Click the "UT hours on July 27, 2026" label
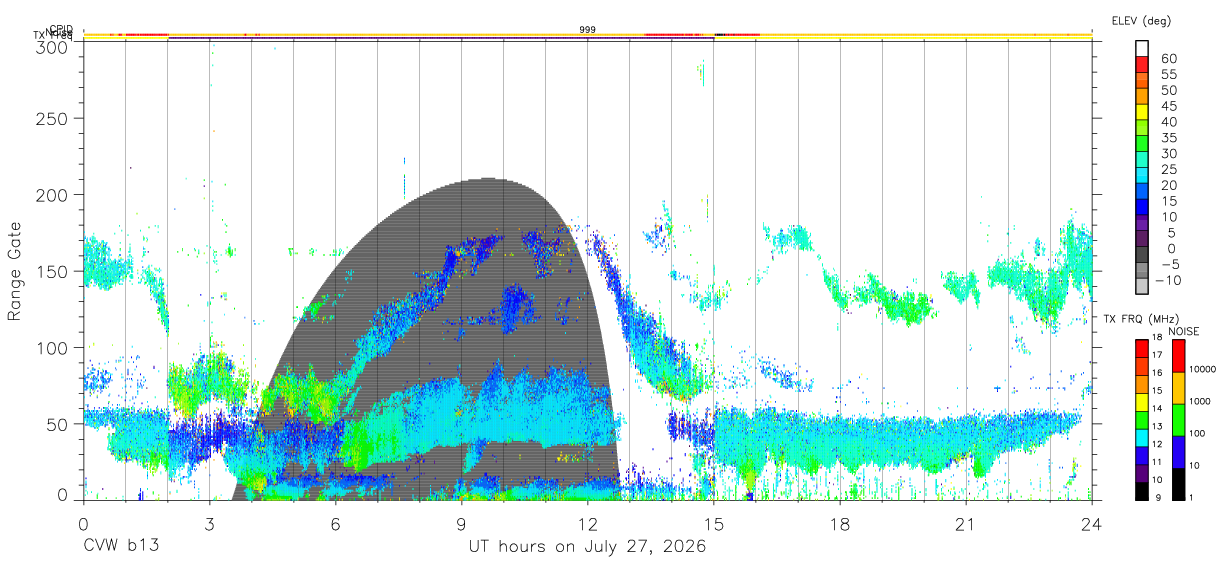1228x567 pixels. [587, 547]
